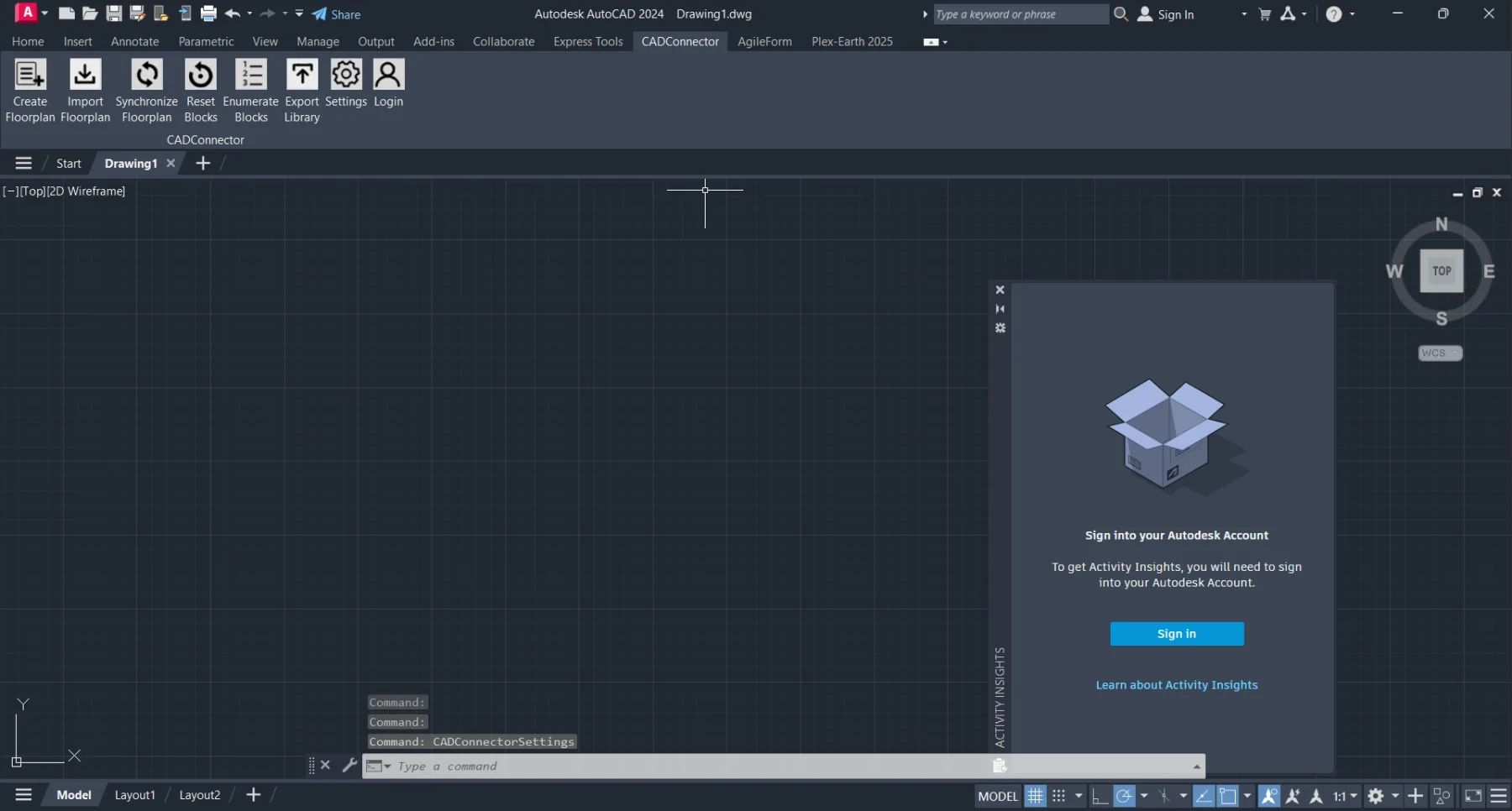This screenshot has width=1512, height=811.
Task: Toggle auto-add annotation scales in status bar
Action: (x=1293, y=796)
